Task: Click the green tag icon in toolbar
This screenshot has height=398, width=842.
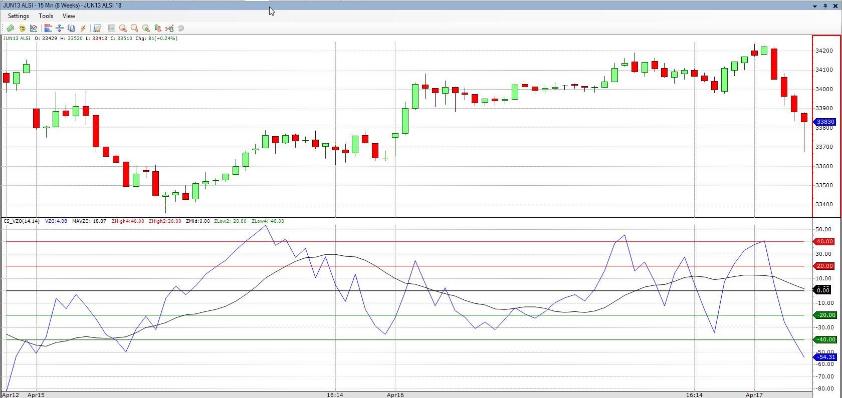Action: tap(10, 28)
